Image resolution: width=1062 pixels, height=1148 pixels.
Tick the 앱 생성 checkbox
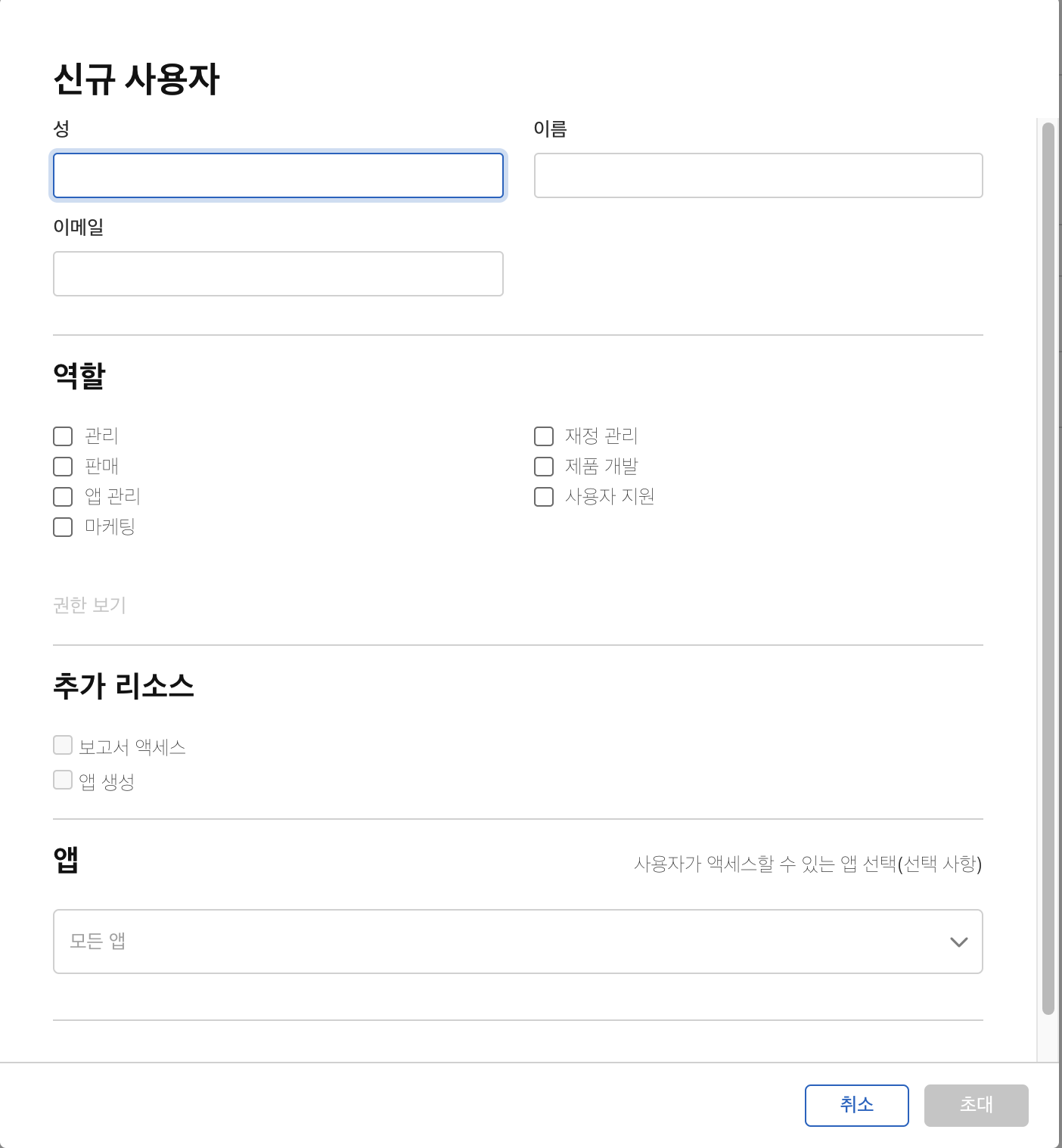tap(63, 780)
